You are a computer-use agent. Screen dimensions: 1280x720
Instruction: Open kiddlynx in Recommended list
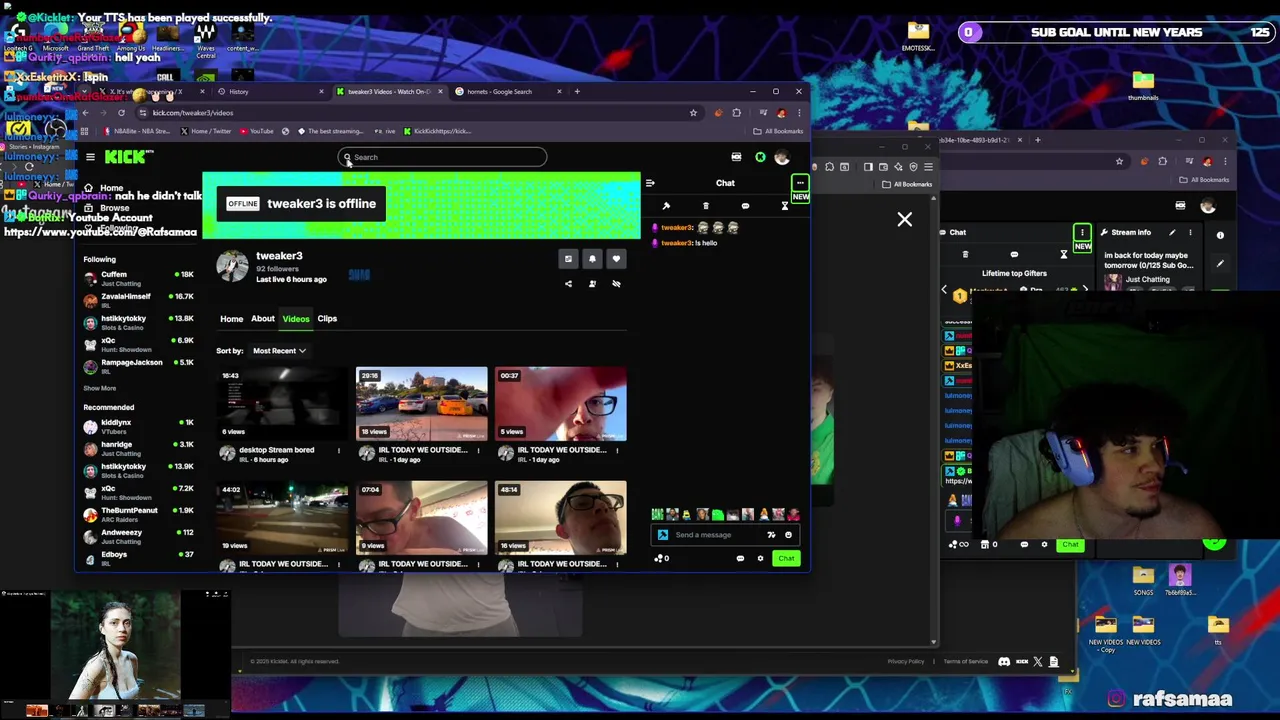pos(138,426)
